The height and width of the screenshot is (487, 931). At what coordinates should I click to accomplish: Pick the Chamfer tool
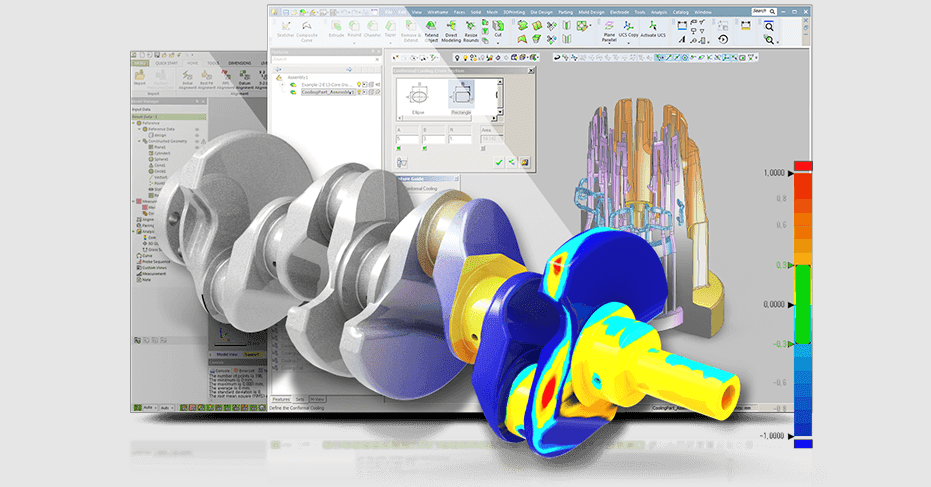pyautogui.click(x=372, y=29)
